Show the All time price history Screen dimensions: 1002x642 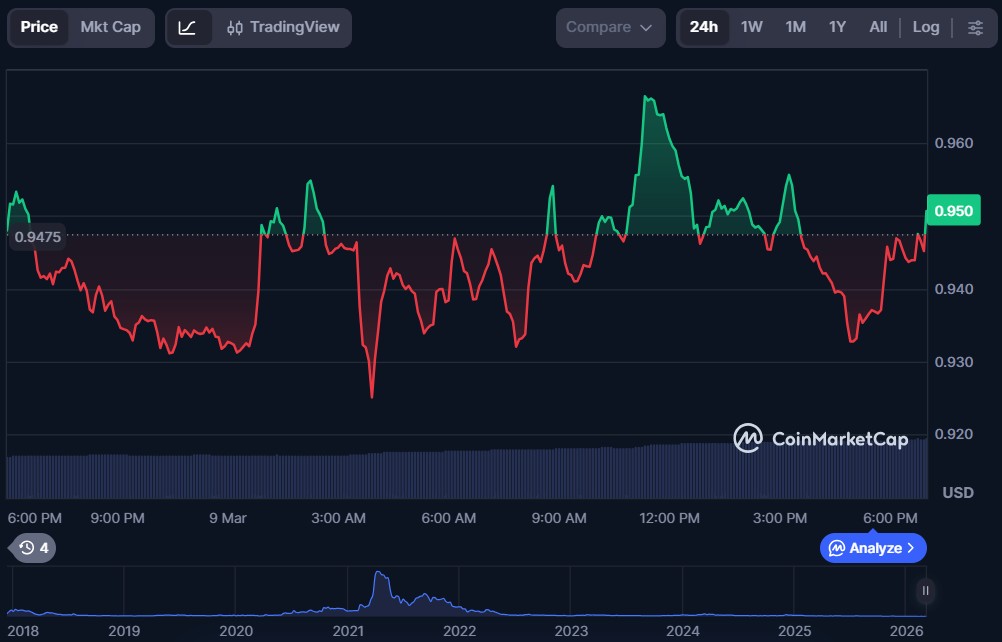tap(877, 27)
